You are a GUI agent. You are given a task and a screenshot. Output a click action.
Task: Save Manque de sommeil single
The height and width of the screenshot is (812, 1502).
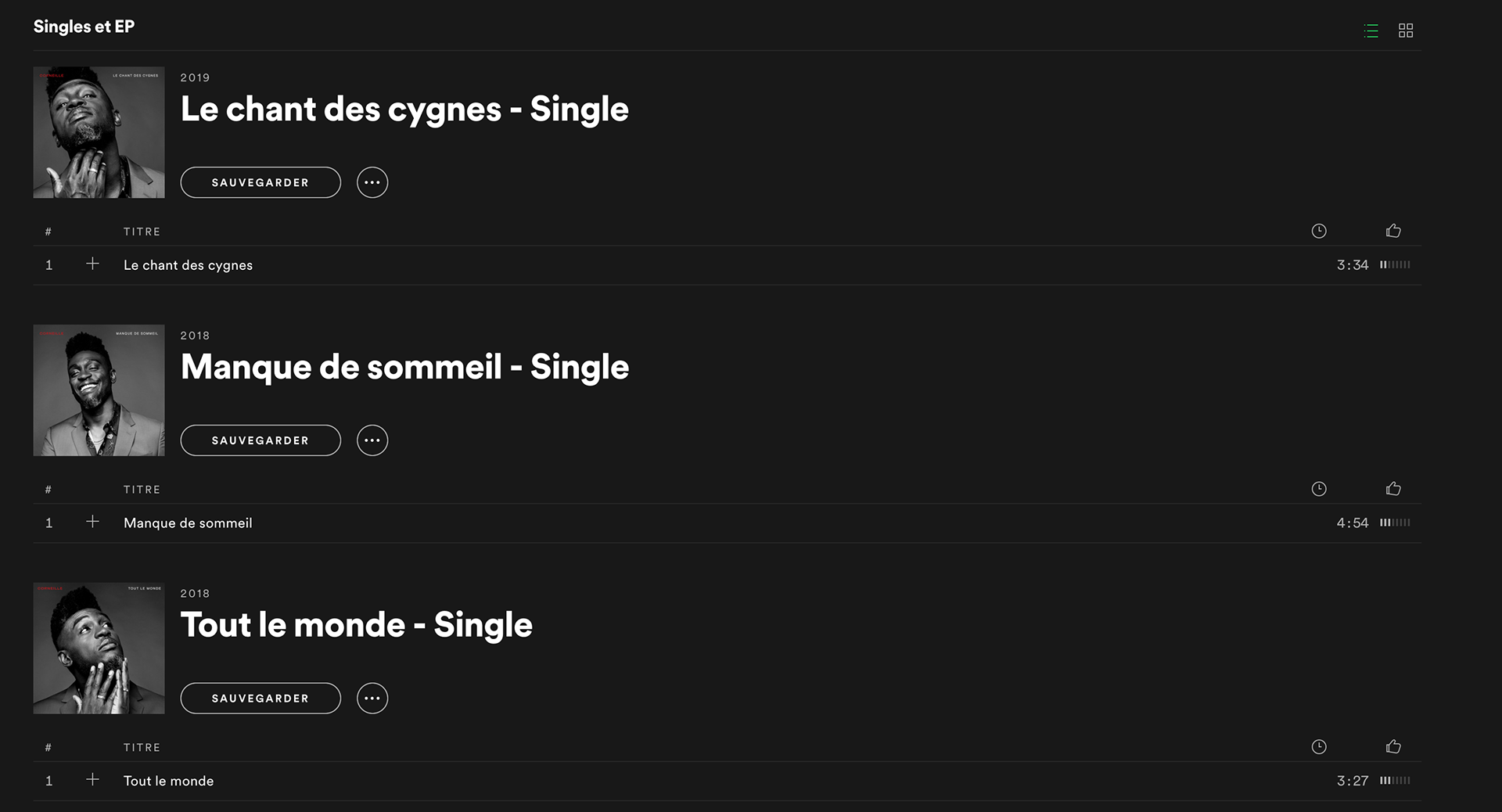click(x=261, y=440)
